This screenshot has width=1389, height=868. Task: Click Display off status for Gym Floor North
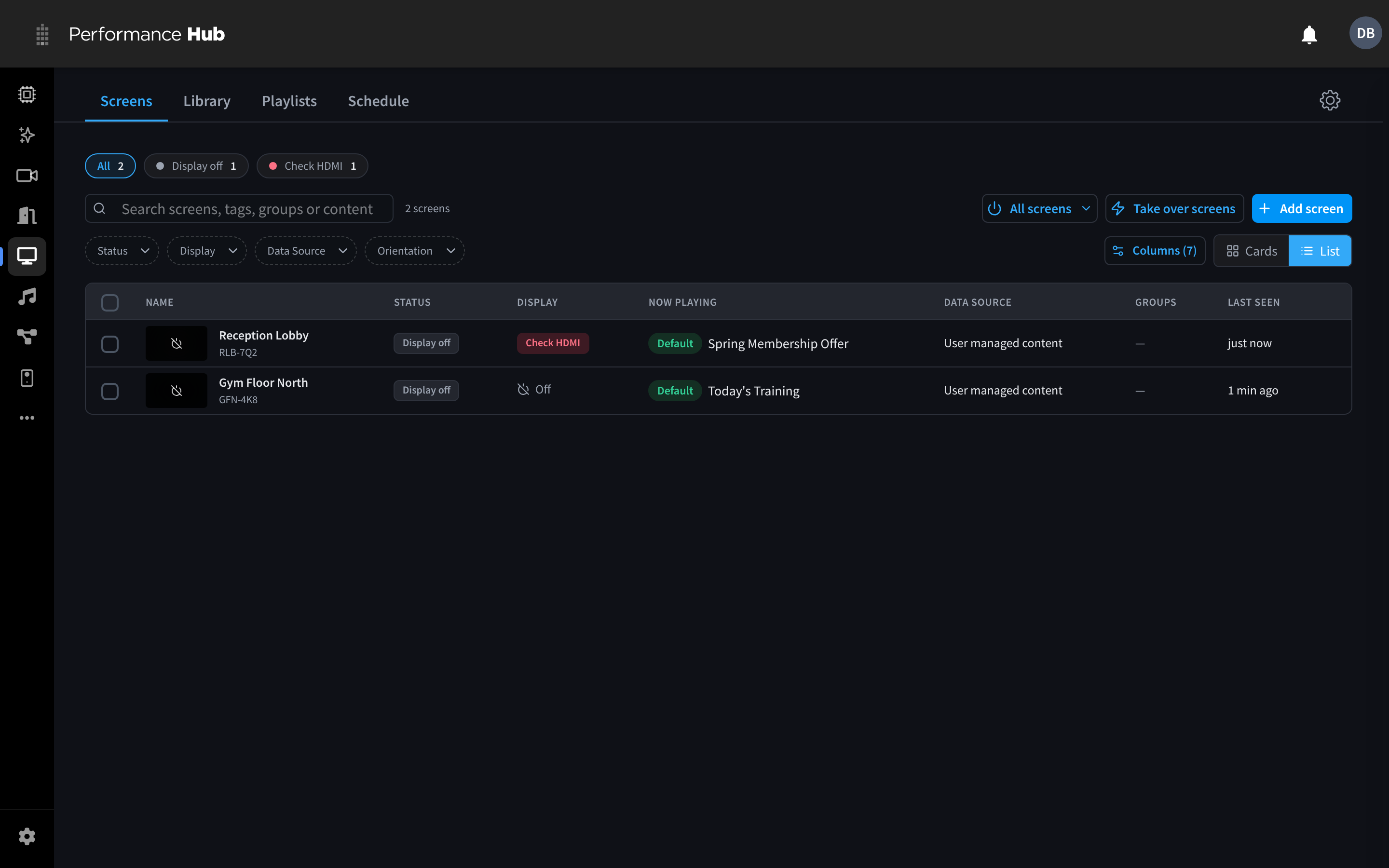click(x=426, y=390)
